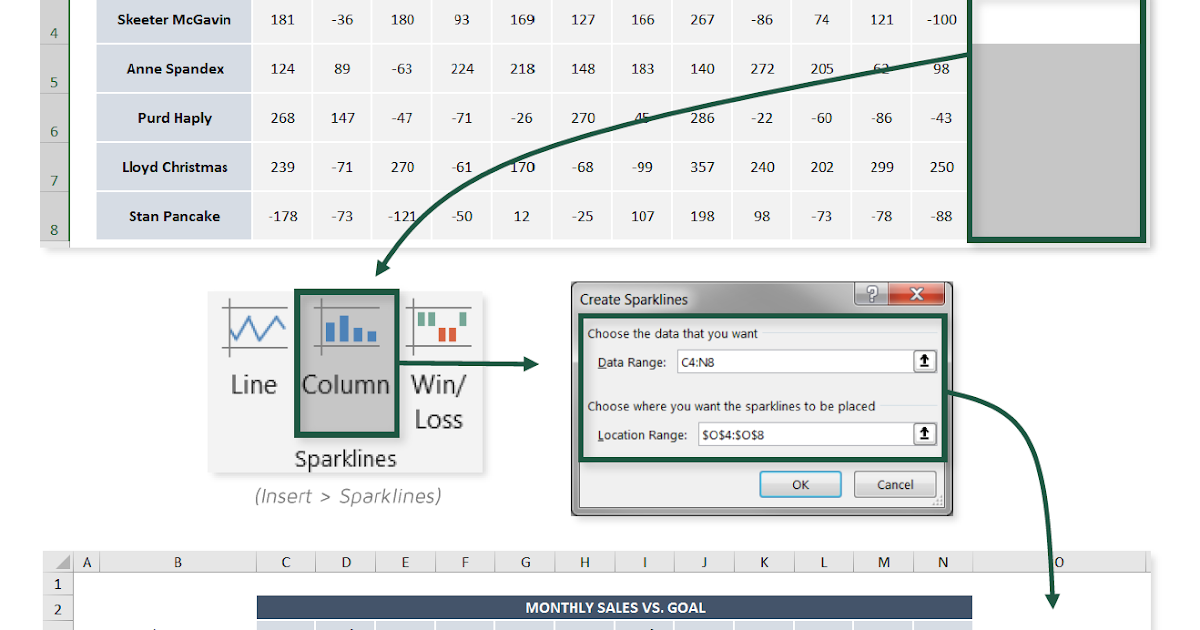Click the value 268 for Purd Haply
This screenshot has width=1200, height=630.
[281, 117]
